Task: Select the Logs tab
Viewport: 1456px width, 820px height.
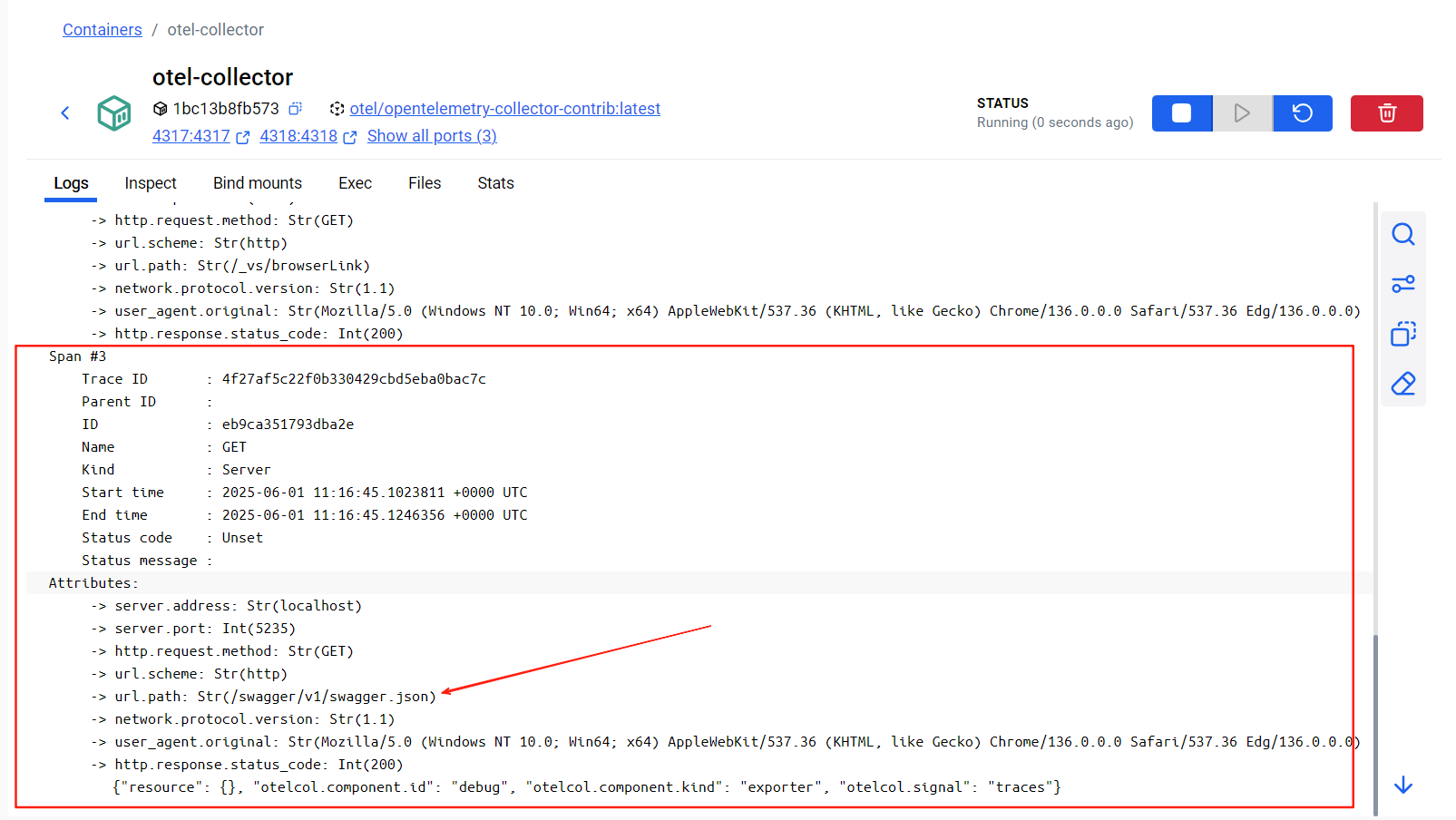Action: (71, 183)
